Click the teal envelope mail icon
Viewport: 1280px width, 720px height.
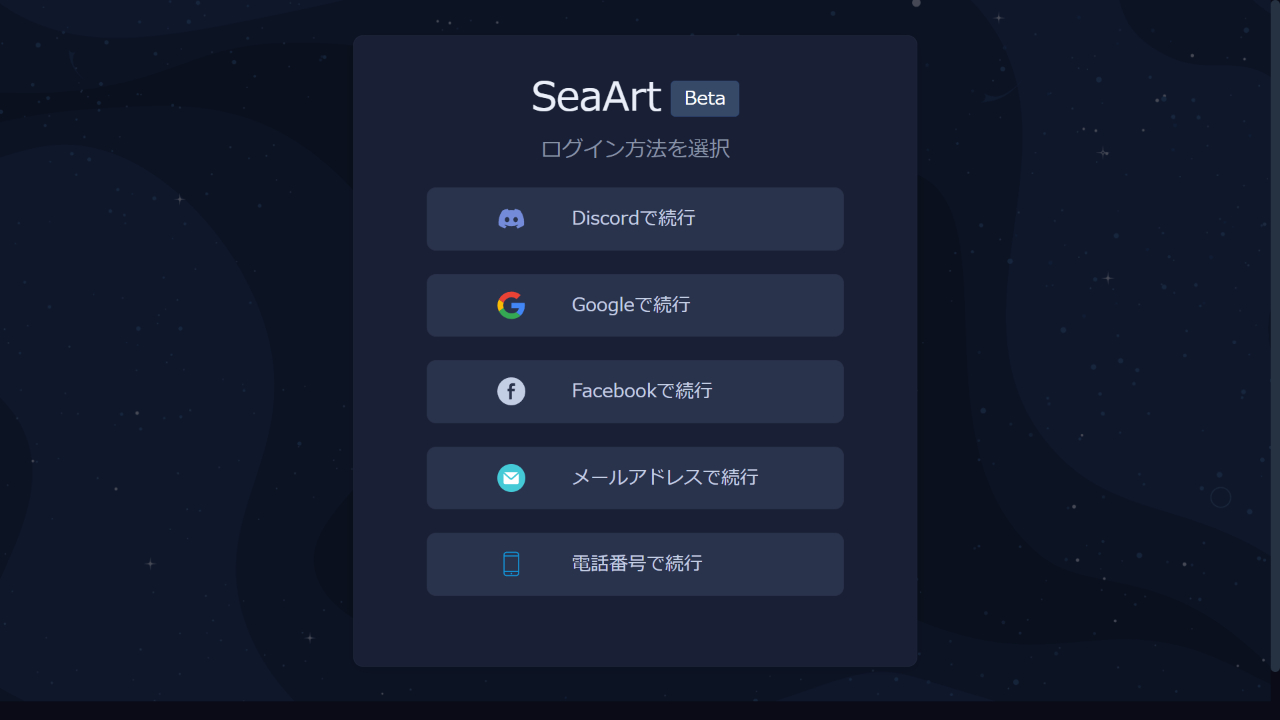pyautogui.click(x=511, y=478)
